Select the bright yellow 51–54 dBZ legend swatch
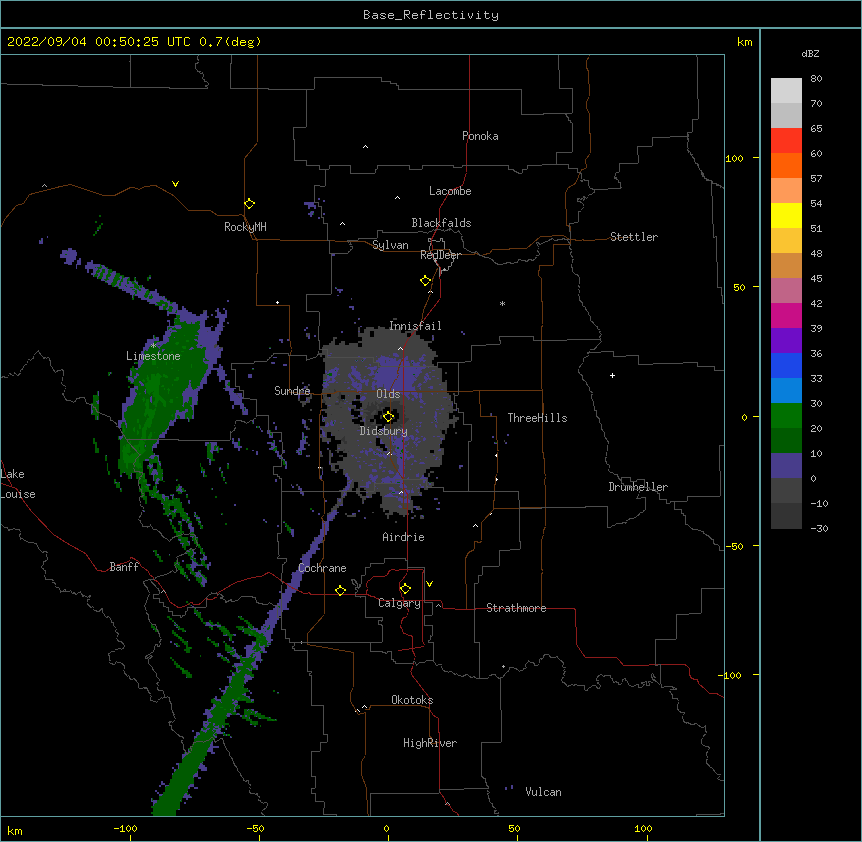Viewport: 862px width, 842px height. pos(786,216)
